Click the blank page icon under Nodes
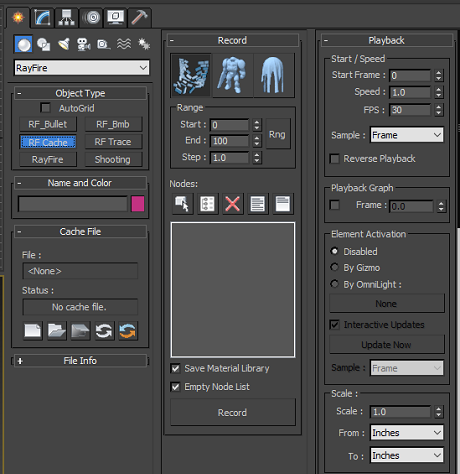Screen dimensions: 460x474 tap(283, 204)
